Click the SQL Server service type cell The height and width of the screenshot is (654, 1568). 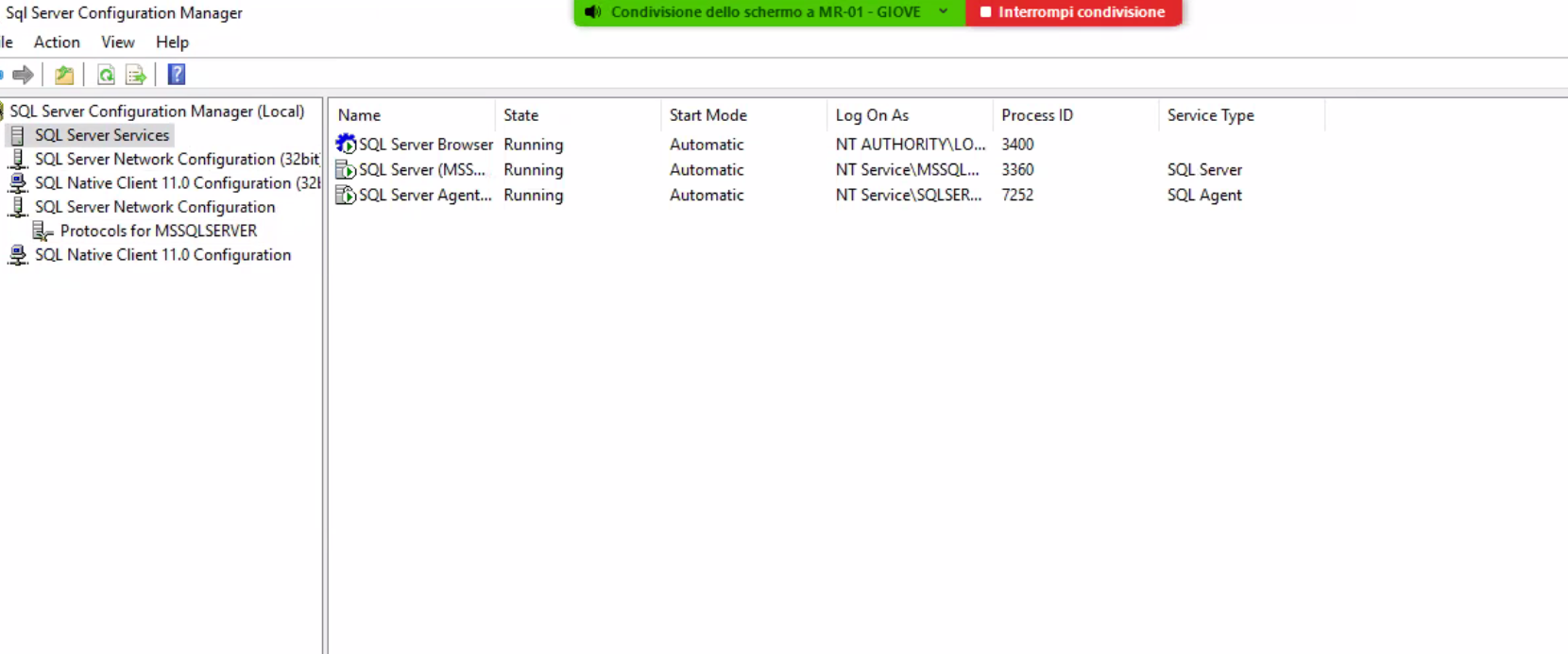pos(1204,169)
